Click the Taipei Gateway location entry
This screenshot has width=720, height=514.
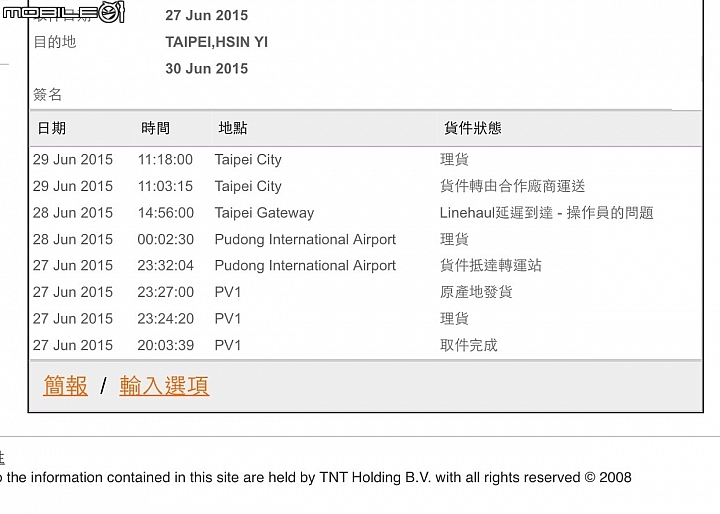[x=264, y=213]
